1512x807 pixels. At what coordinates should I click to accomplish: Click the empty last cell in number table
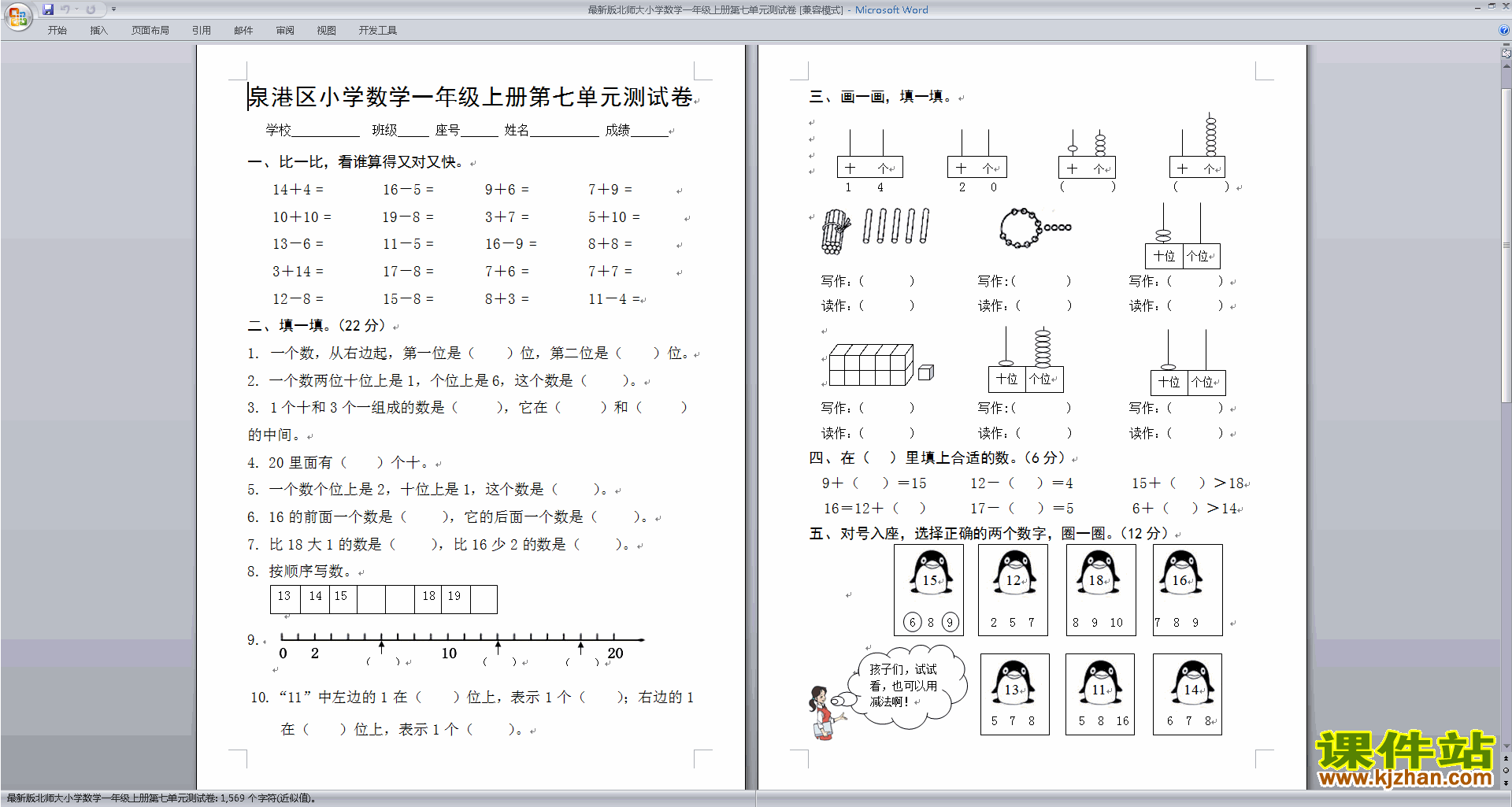coord(484,599)
